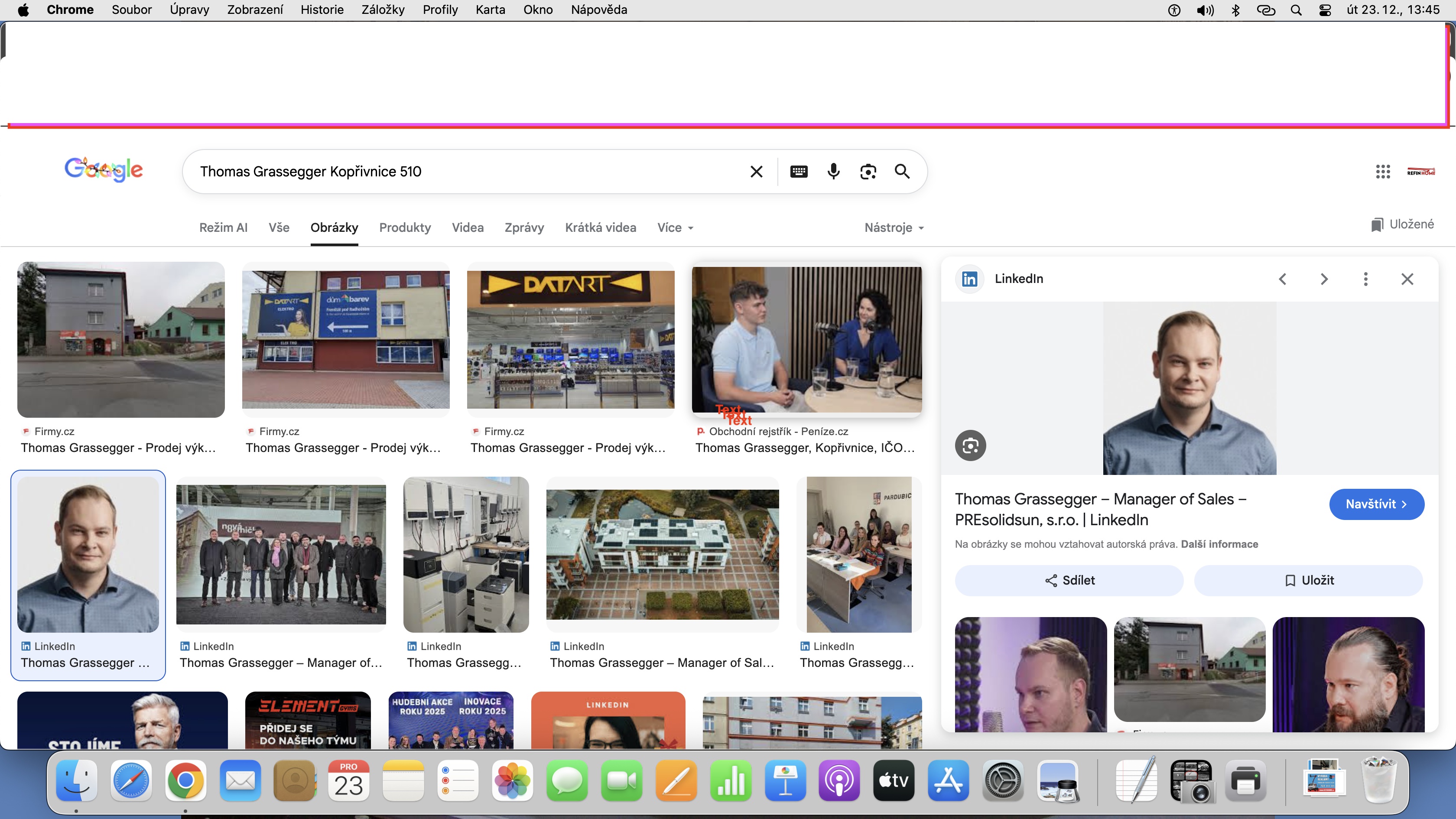Open the Google account profile avatar
1456x819 pixels.
pyautogui.click(x=1421, y=171)
